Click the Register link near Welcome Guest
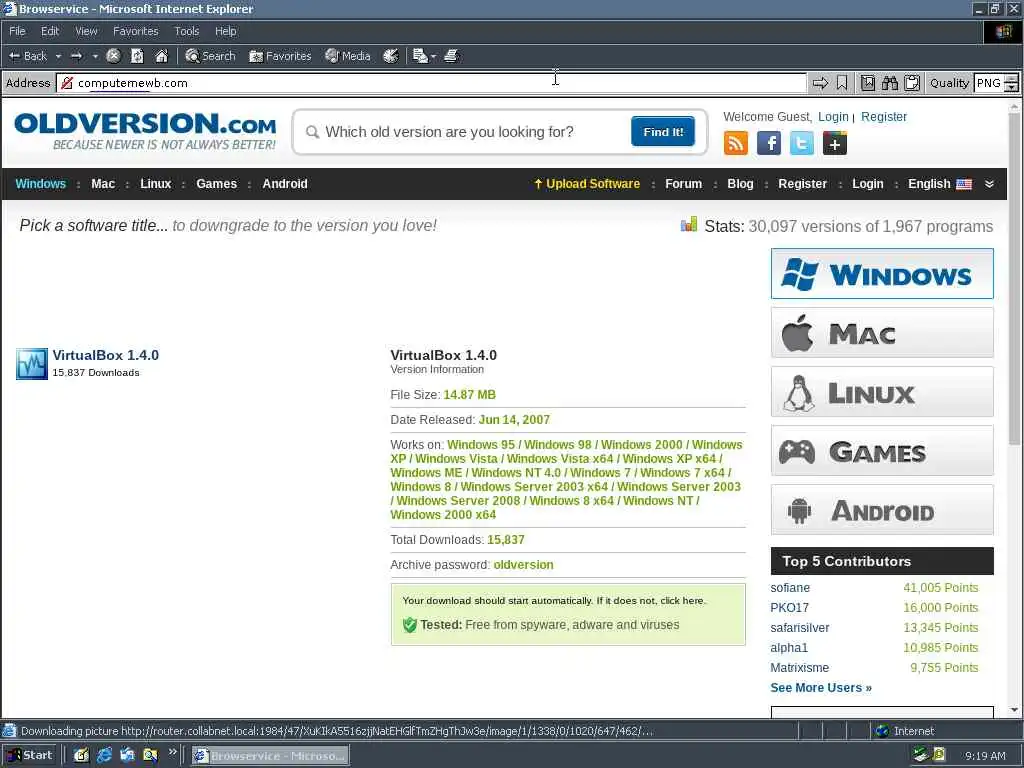This screenshot has height=768, width=1024. click(x=884, y=117)
